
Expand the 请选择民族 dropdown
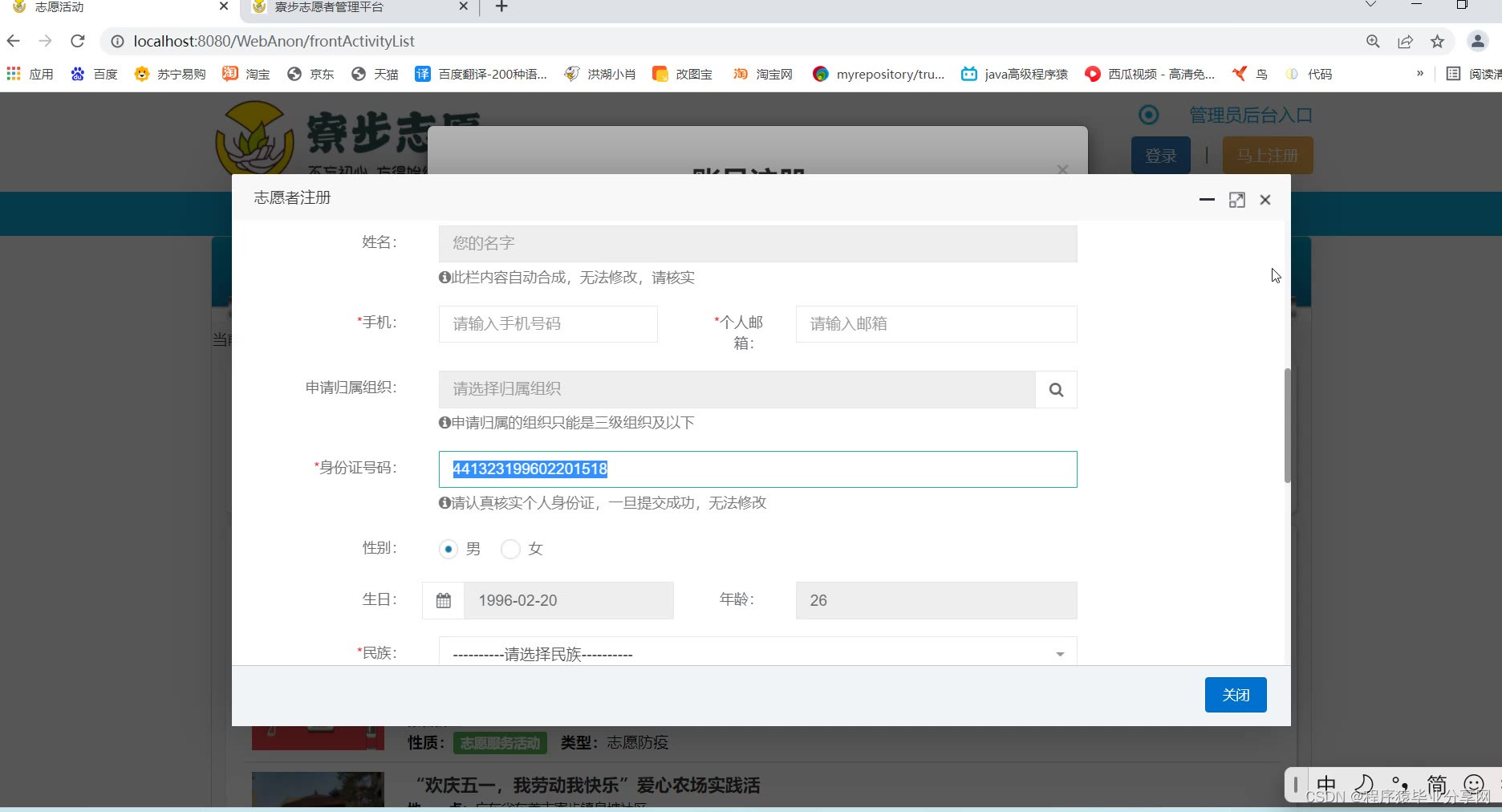coord(757,653)
